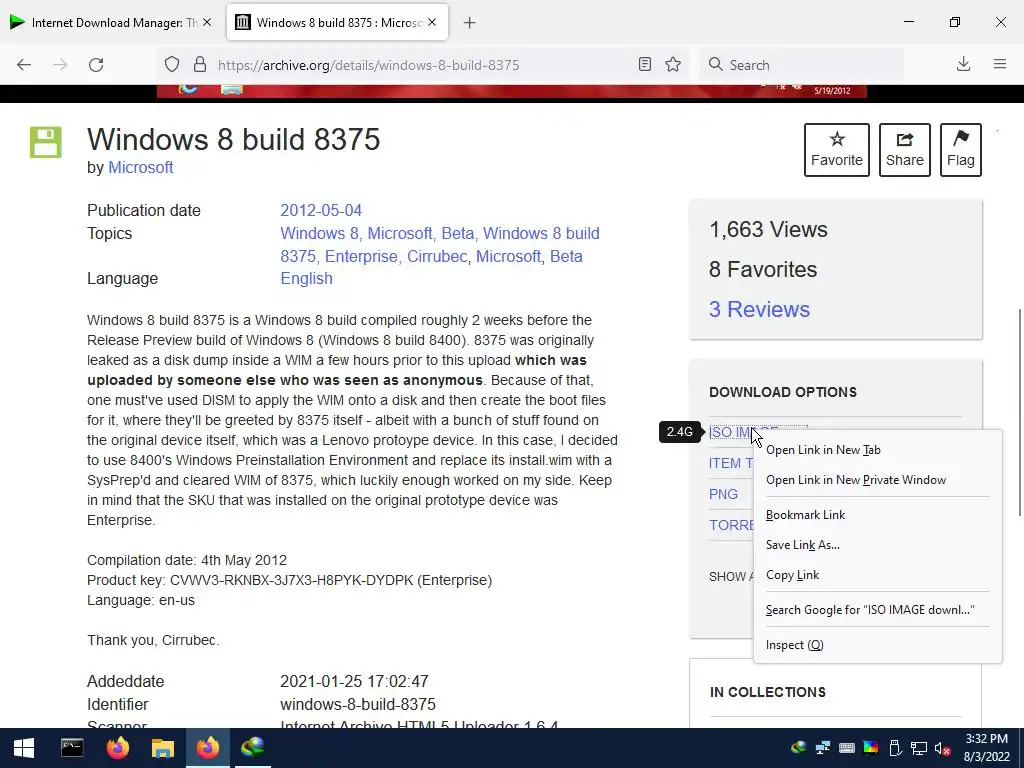Screen dimensions: 1024x768
Task: Reload the page using refresh icon
Action: tap(96, 65)
